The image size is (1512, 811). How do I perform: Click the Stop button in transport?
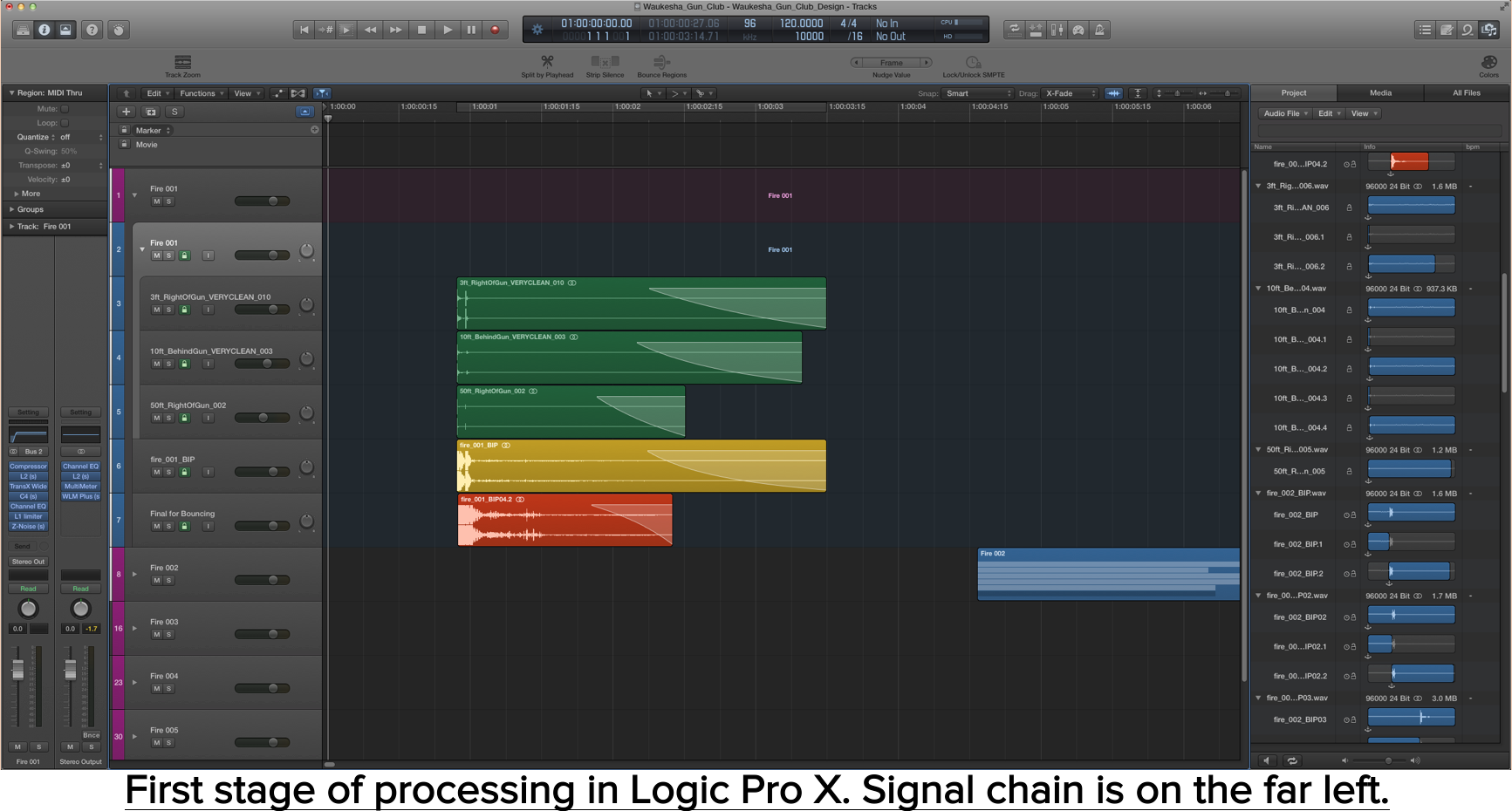pos(422,30)
